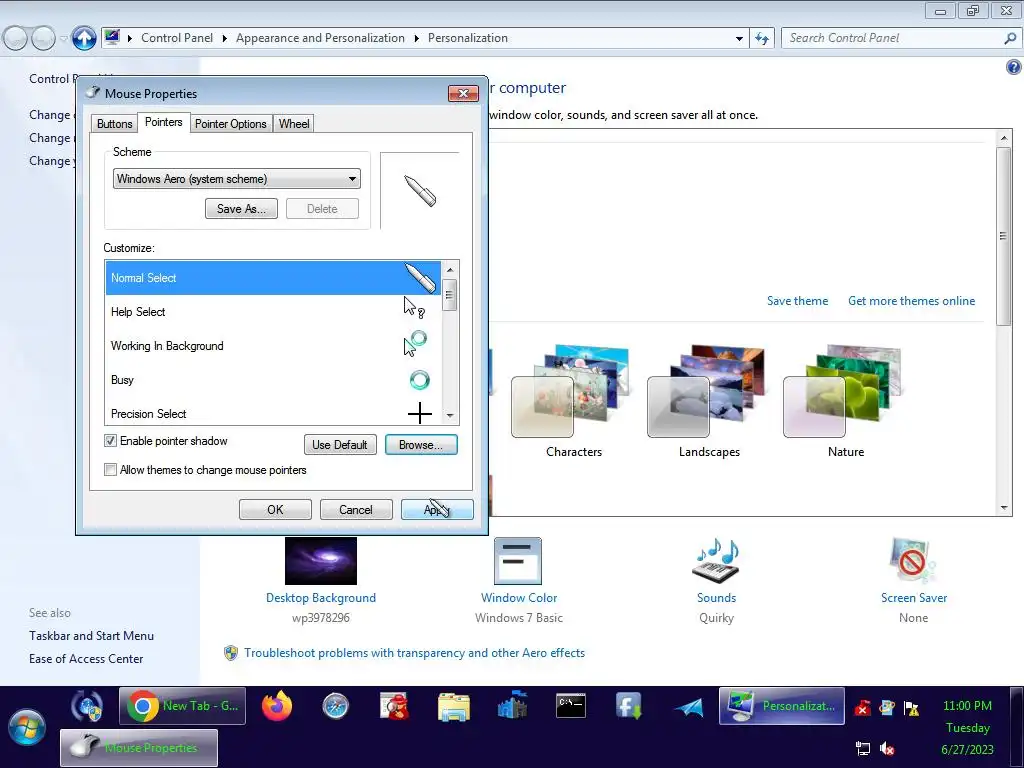
Task: Click Cancel in Mouse Properties
Action: (355, 509)
